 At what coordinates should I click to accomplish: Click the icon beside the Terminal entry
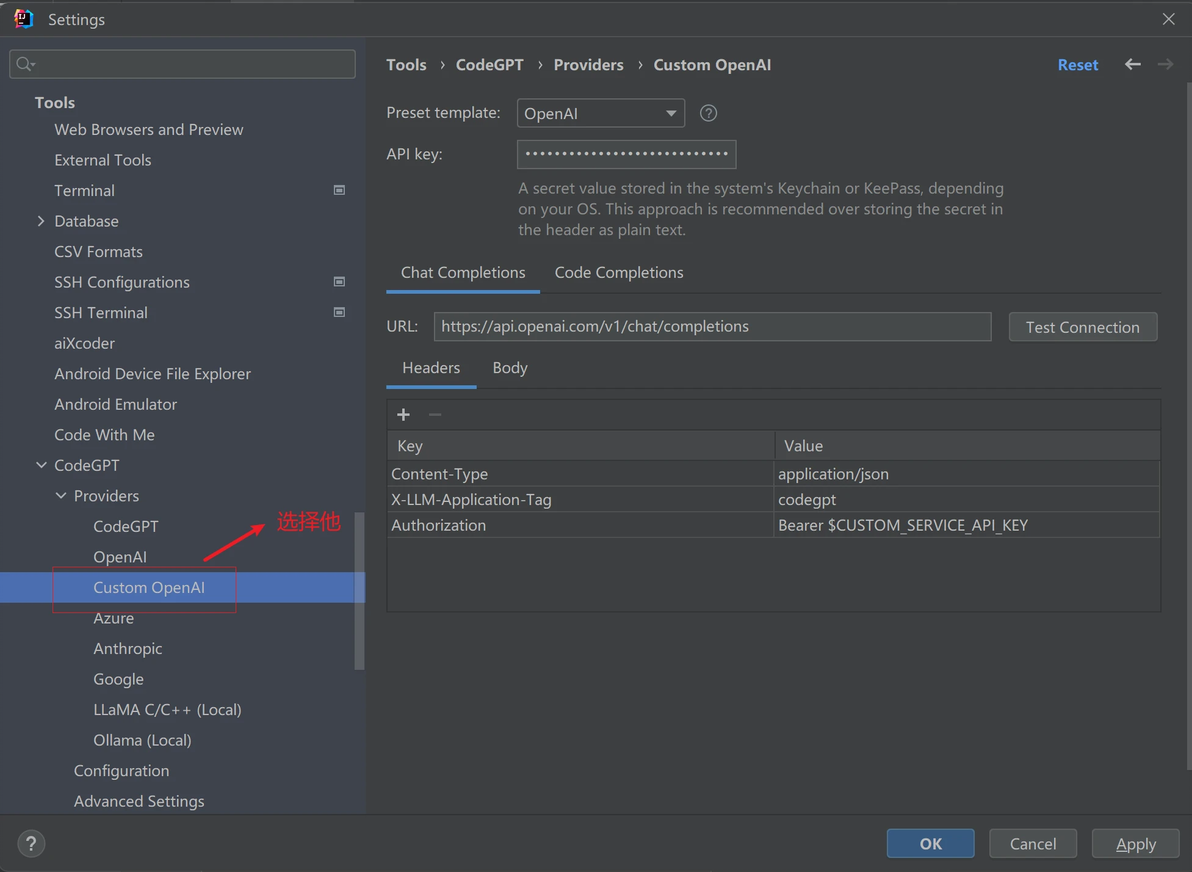pyautogui.click(x=339, y=190)
